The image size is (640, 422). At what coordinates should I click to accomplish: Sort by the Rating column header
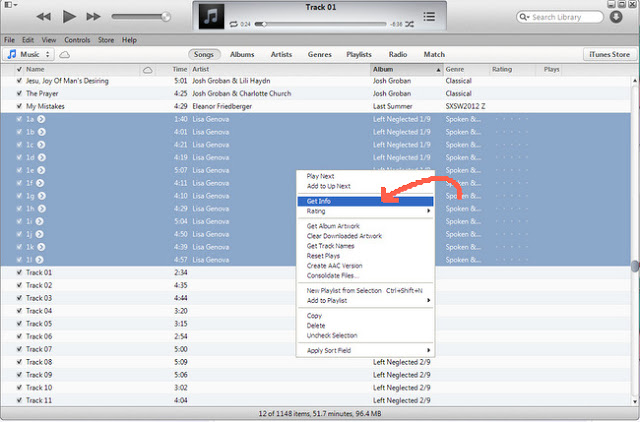pyautogui.click(x=502, y=69)
